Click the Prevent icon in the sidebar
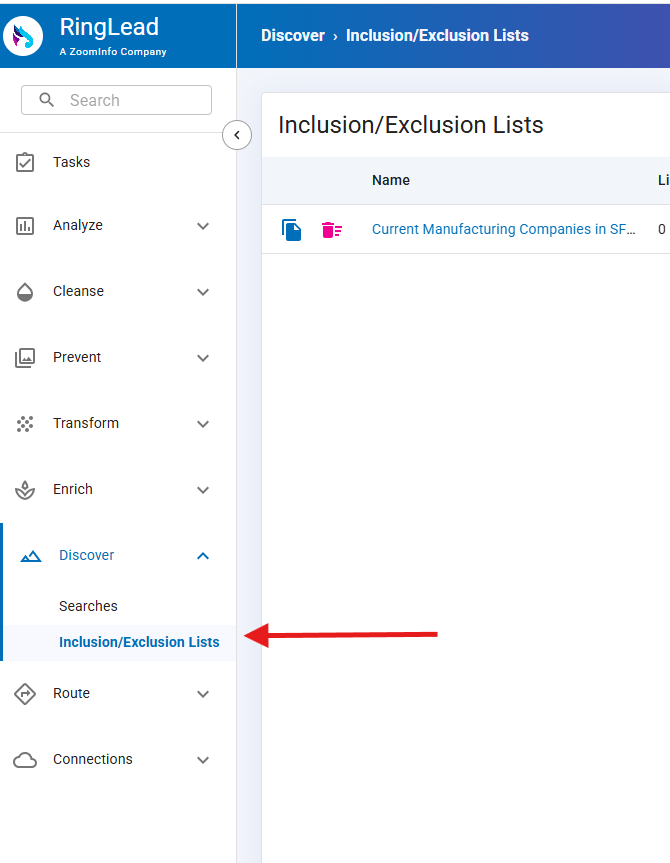 (x=25, y=357)
